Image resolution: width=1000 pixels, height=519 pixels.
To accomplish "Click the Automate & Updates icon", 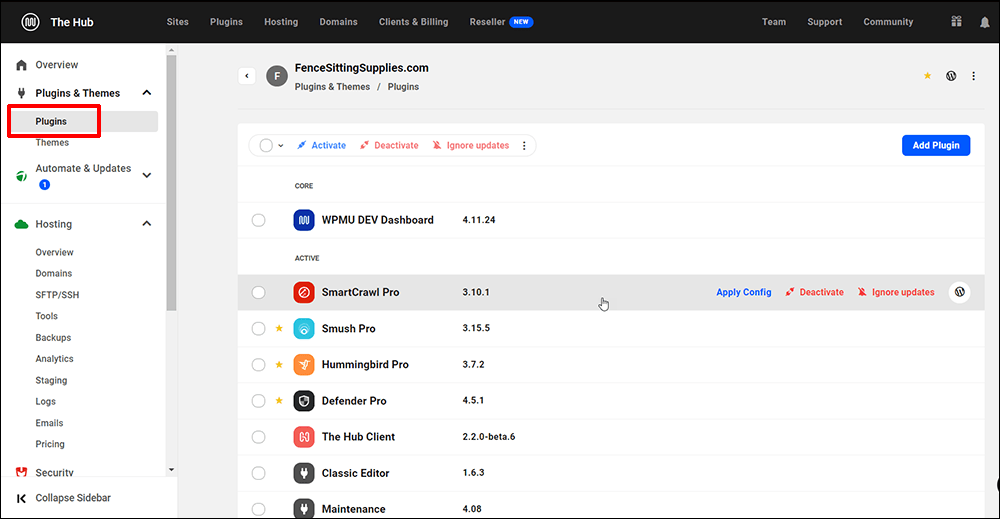I will 22,176.
